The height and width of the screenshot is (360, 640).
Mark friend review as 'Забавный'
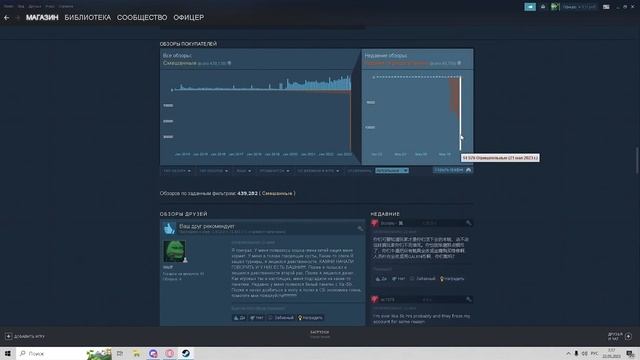coord(281,318)
